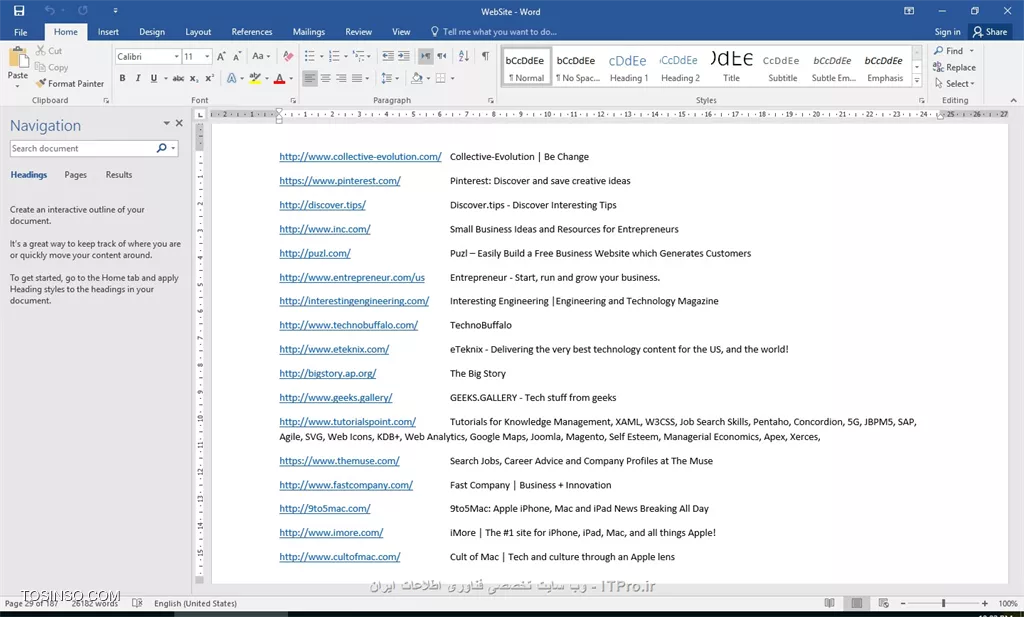Open the font name dropdown (Calibri)
This screenshot has height=617, width=1024.
point(176,57)
